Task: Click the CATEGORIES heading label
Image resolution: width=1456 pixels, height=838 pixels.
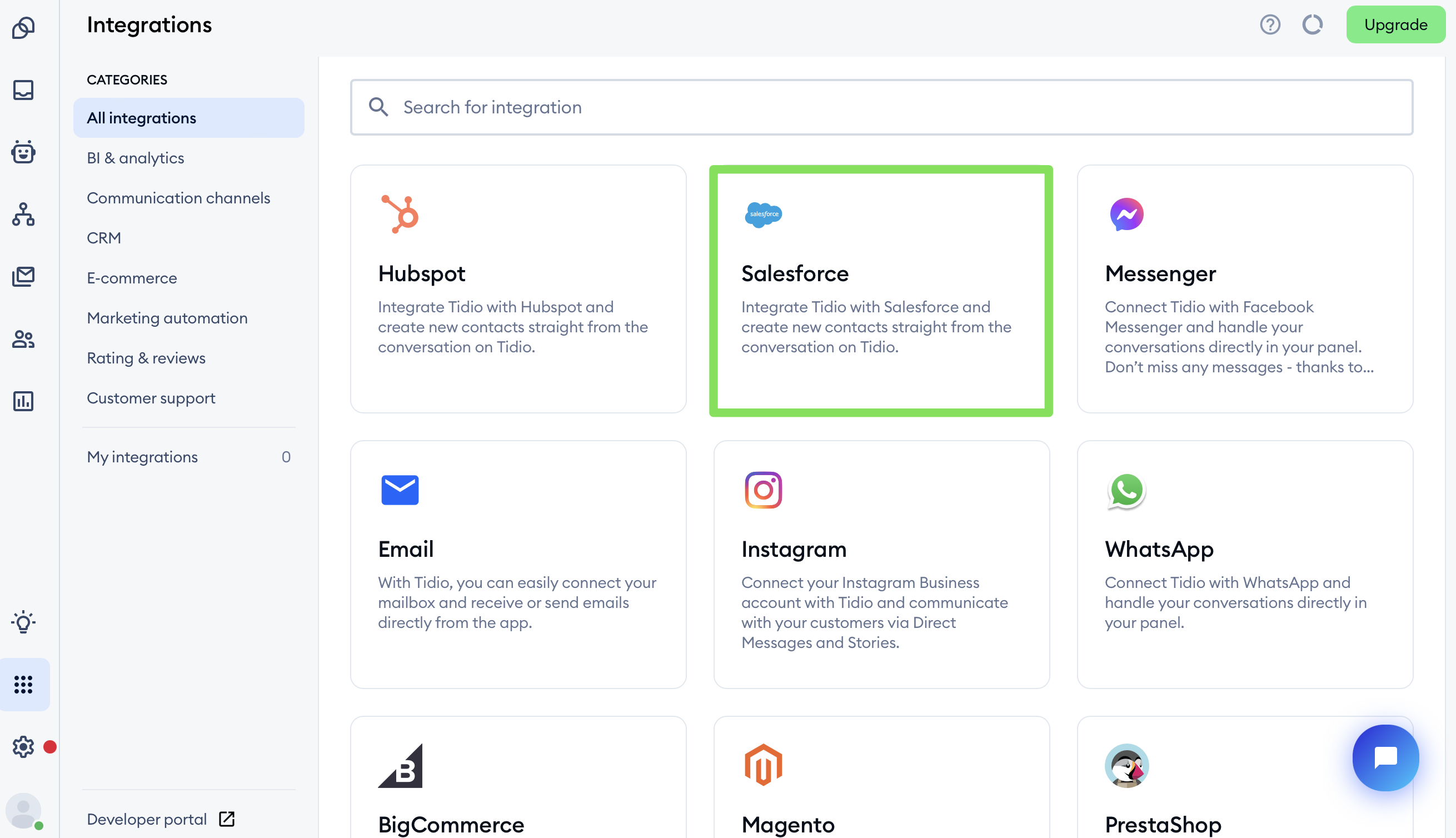Action: click(x=127, y=79)
